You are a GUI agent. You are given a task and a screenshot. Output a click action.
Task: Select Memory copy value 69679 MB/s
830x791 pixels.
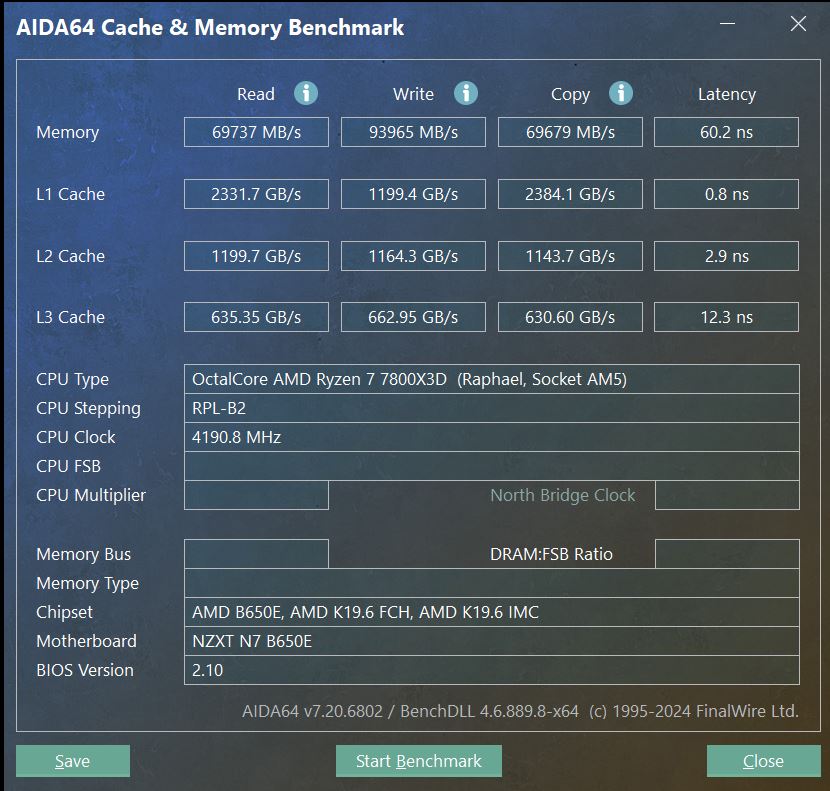[570, 132]
